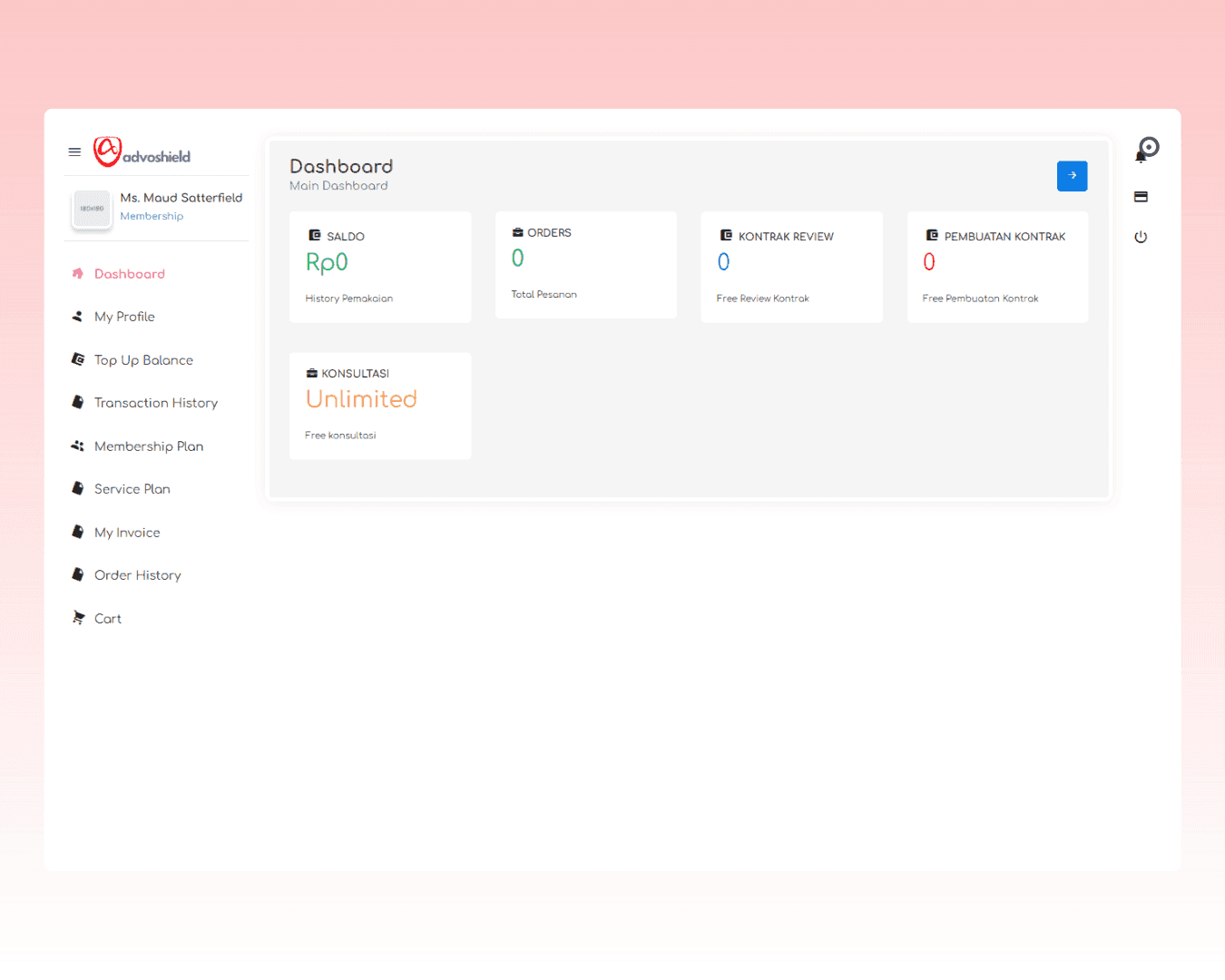
Task: Click the Membership Plan people icon
Action: click(x=78, y=446)
